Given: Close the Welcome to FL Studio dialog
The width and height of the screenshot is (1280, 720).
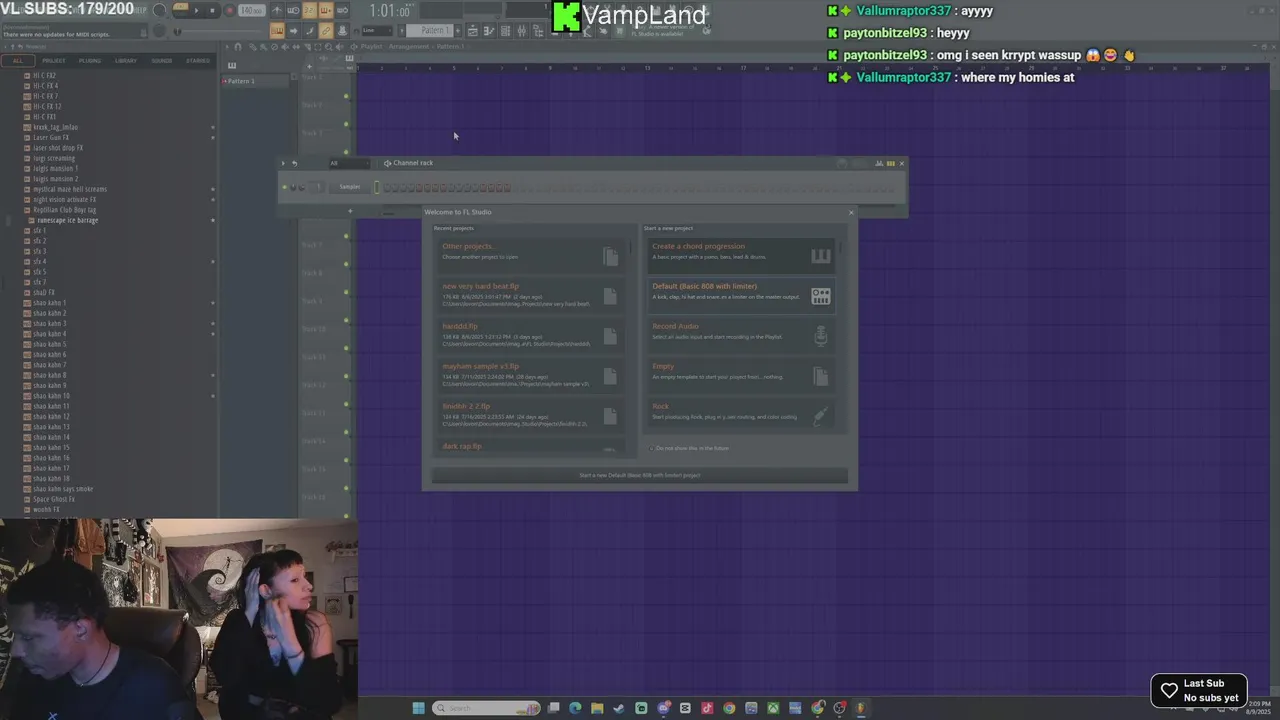Looking at the screenshot, I should coord(851,212).
